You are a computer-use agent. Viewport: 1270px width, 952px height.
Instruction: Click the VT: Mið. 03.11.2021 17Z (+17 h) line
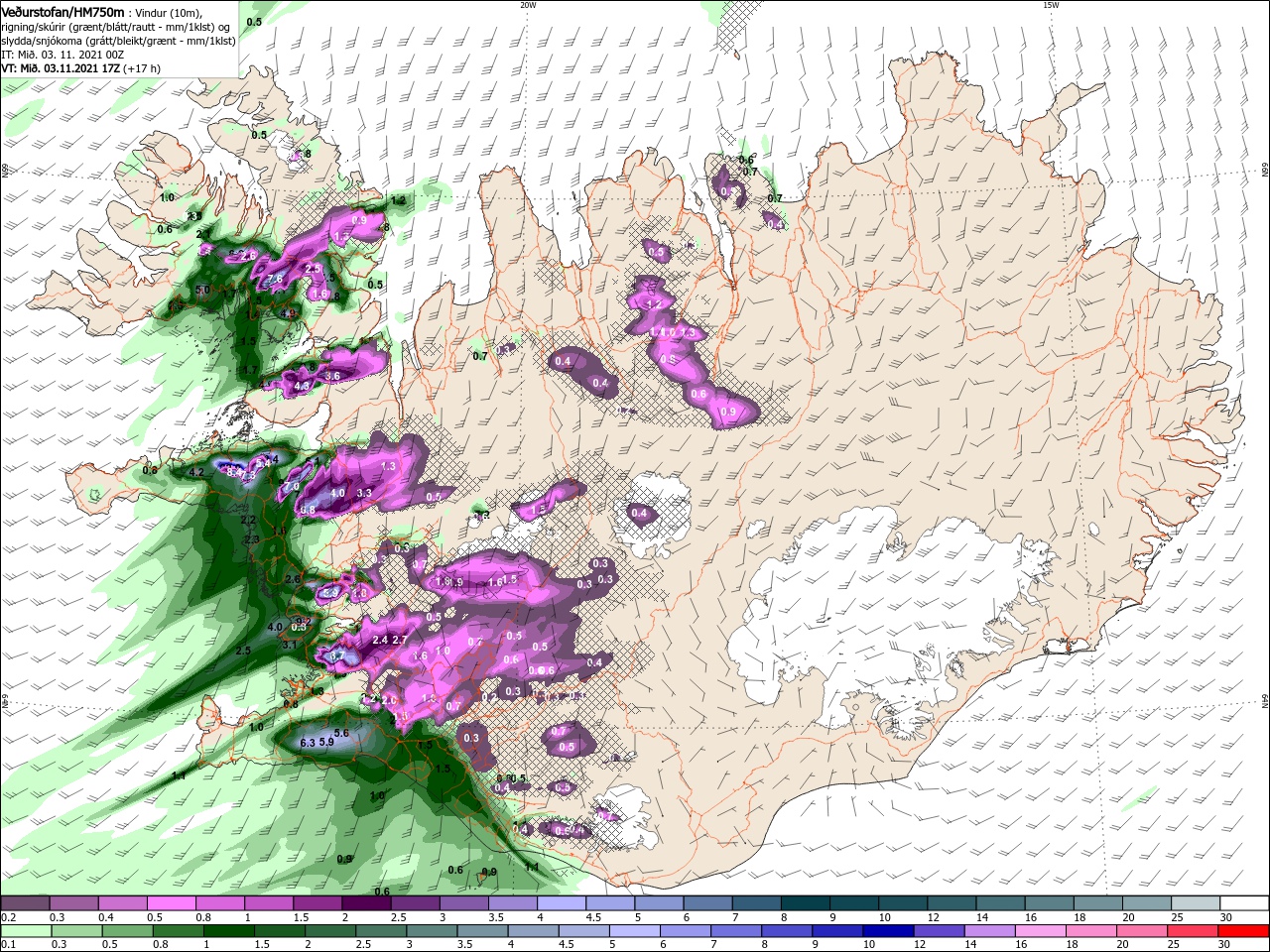[x=81, y=68]
